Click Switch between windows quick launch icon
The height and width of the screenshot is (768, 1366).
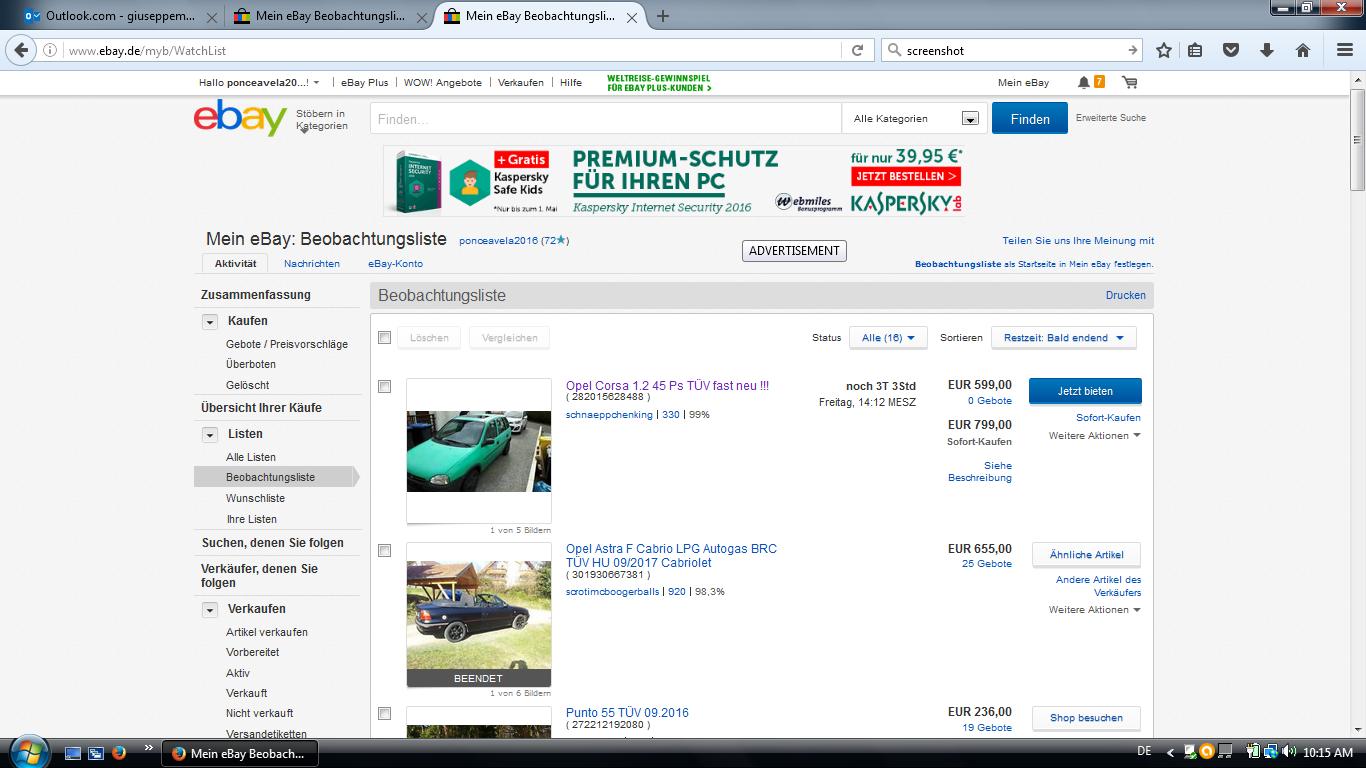pos(96,753)
